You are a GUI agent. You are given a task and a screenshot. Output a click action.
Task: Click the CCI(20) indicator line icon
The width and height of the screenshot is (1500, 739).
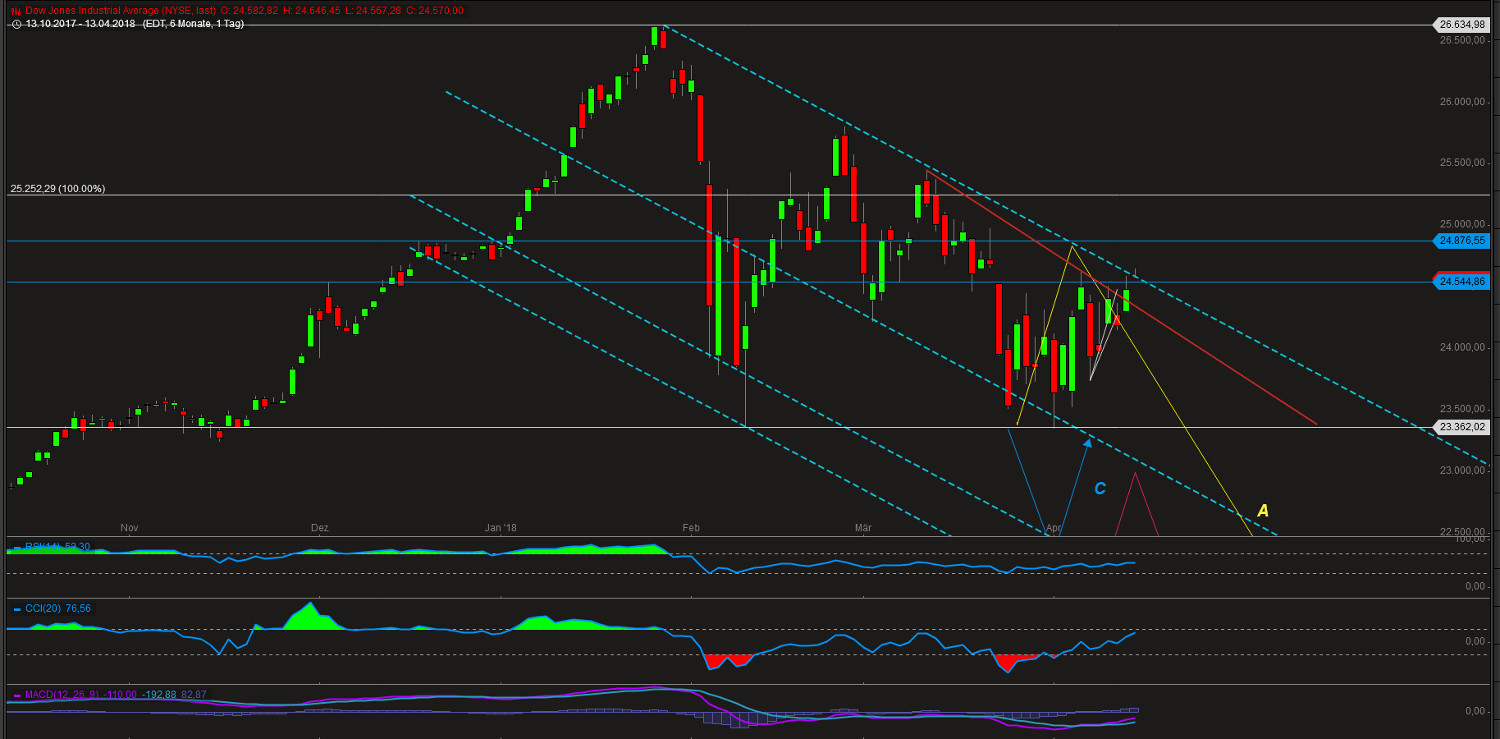click(x=16, y=608)
